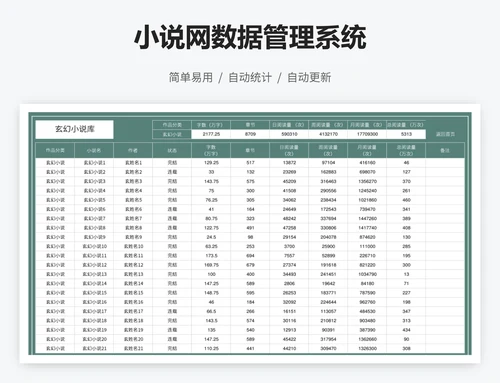The image size is (500, 383).
Task: Click the 状态 column header
Action: [x=172, y=150]
